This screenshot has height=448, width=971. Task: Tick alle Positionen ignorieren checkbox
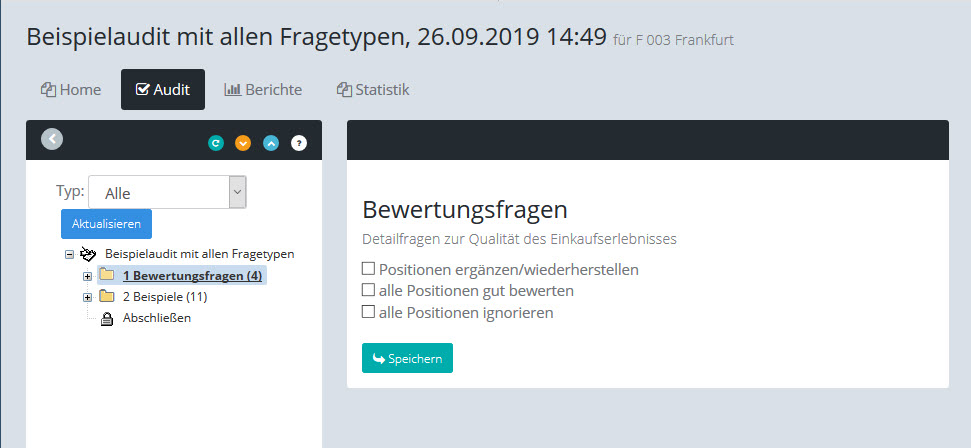(368, 312)
